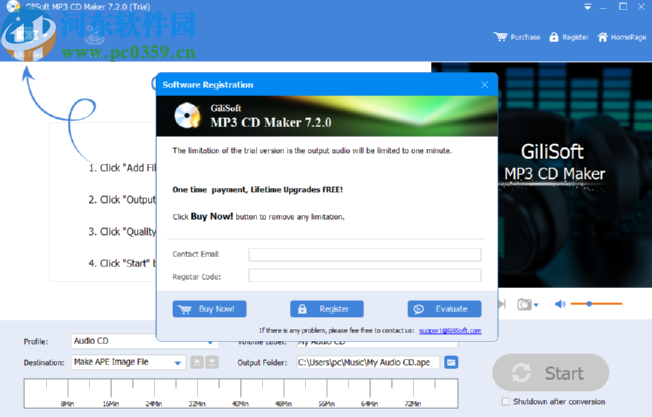
Task: Enable Shutdown after conversion checkbox
Action: 506,402
